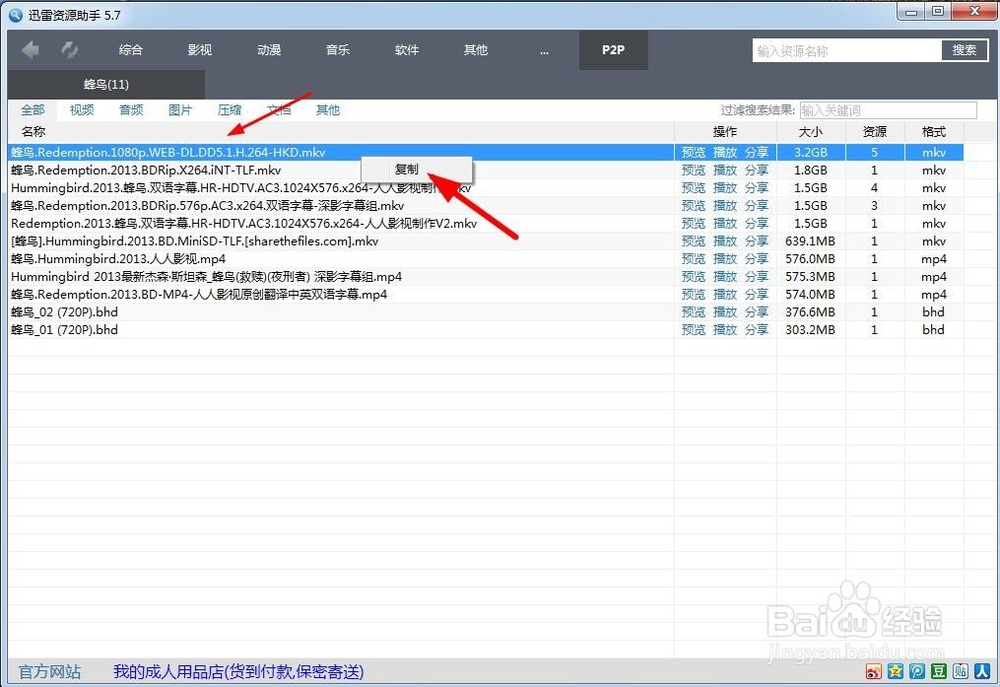Select the Hummingbird 2013最新杰森·斯坦森 mp4 row

coord(485,277)
